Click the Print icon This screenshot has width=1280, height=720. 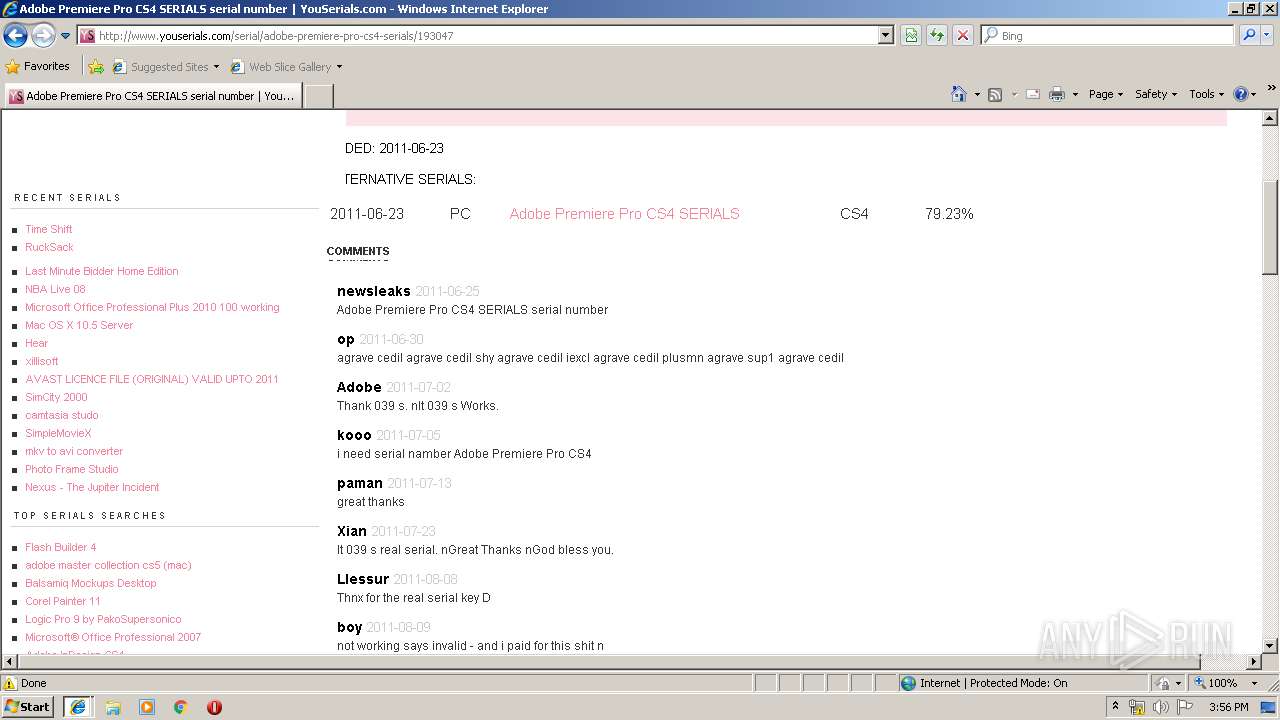pos(1057,94)
